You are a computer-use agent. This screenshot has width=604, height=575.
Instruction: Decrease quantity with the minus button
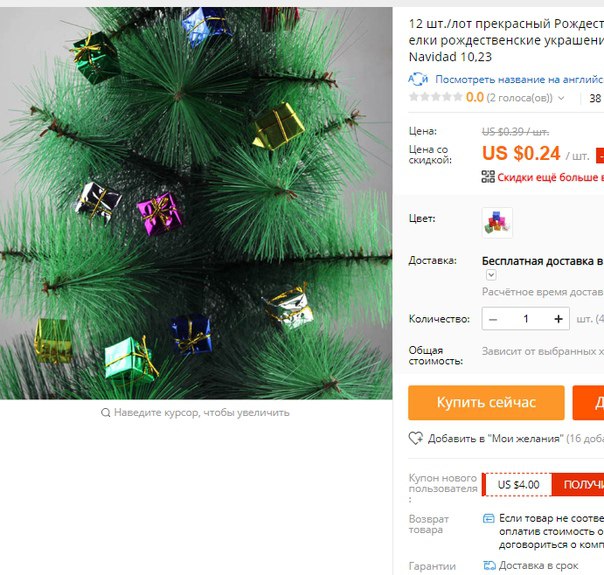(x=493, y=319)
